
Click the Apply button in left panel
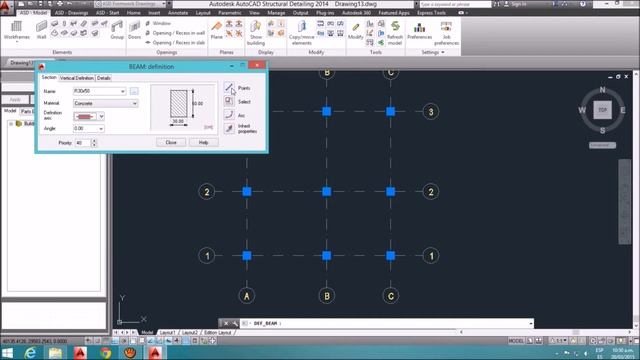tap(15, 100)
